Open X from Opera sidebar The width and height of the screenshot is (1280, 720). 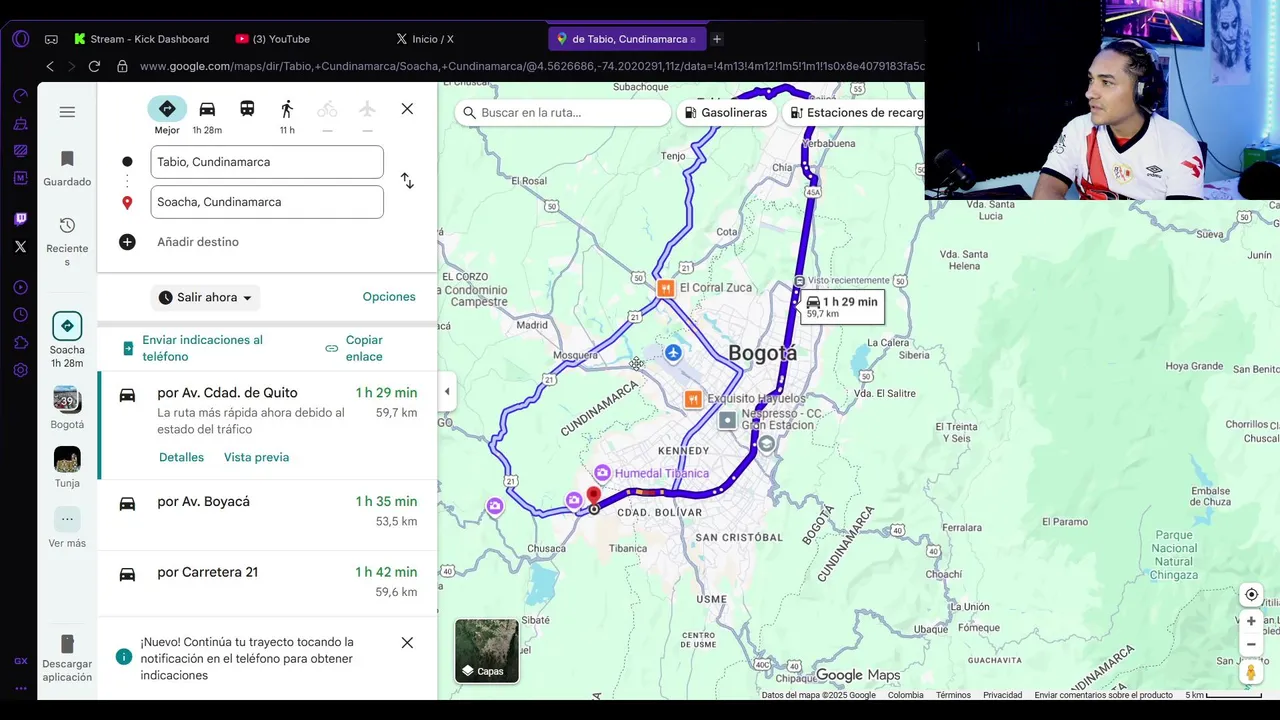pyautogui.click(x=20, y=246)
